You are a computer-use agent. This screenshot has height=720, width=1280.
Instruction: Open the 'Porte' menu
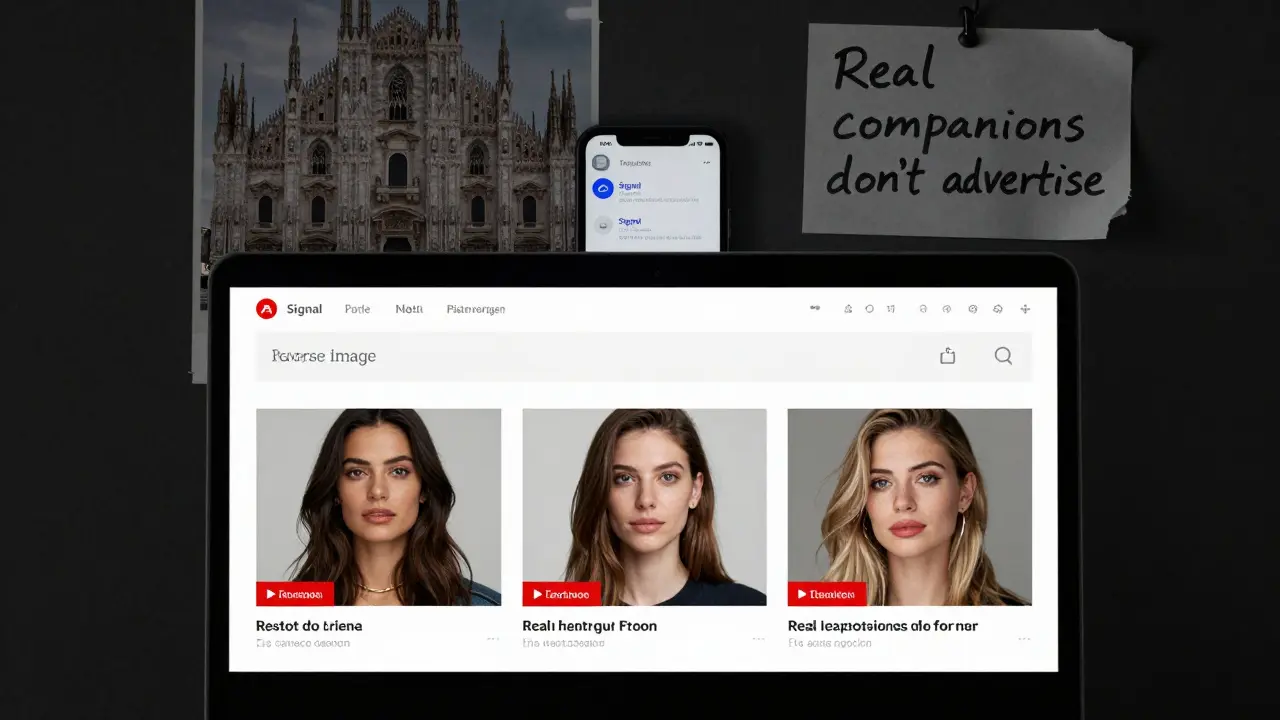(x=357, y=309)
